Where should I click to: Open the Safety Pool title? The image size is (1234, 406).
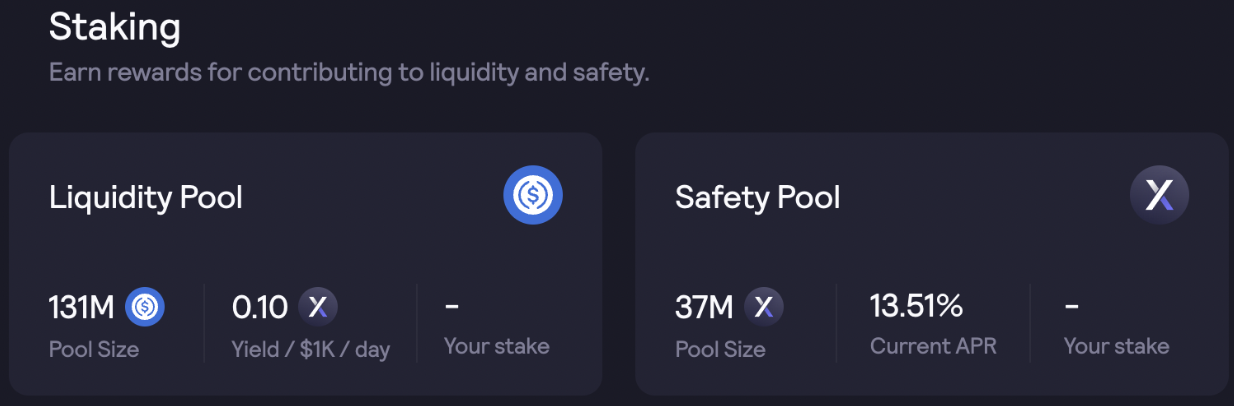[758, 197]
